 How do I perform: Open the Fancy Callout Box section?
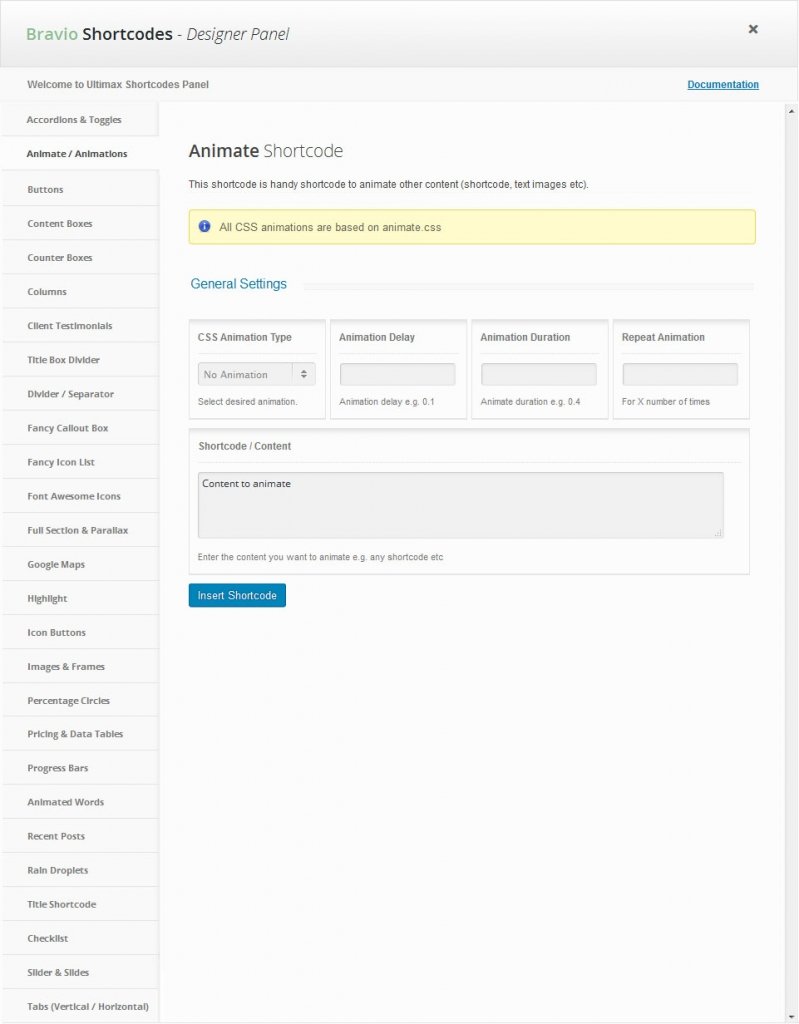[x=68, y=428]
